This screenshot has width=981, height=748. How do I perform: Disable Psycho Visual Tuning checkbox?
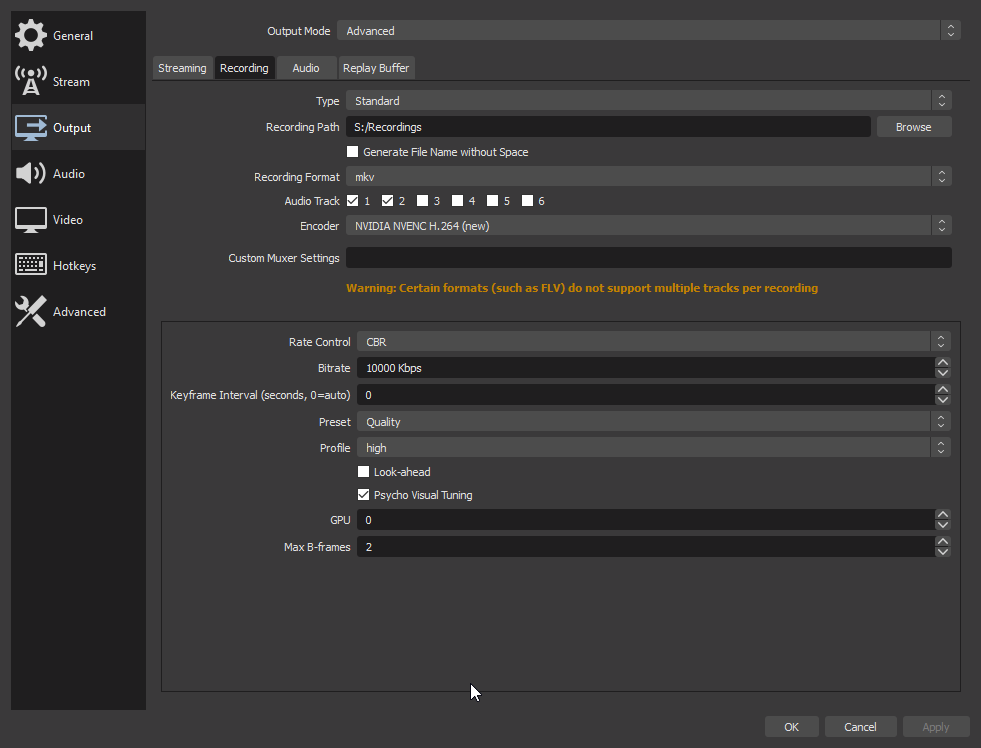364,495
